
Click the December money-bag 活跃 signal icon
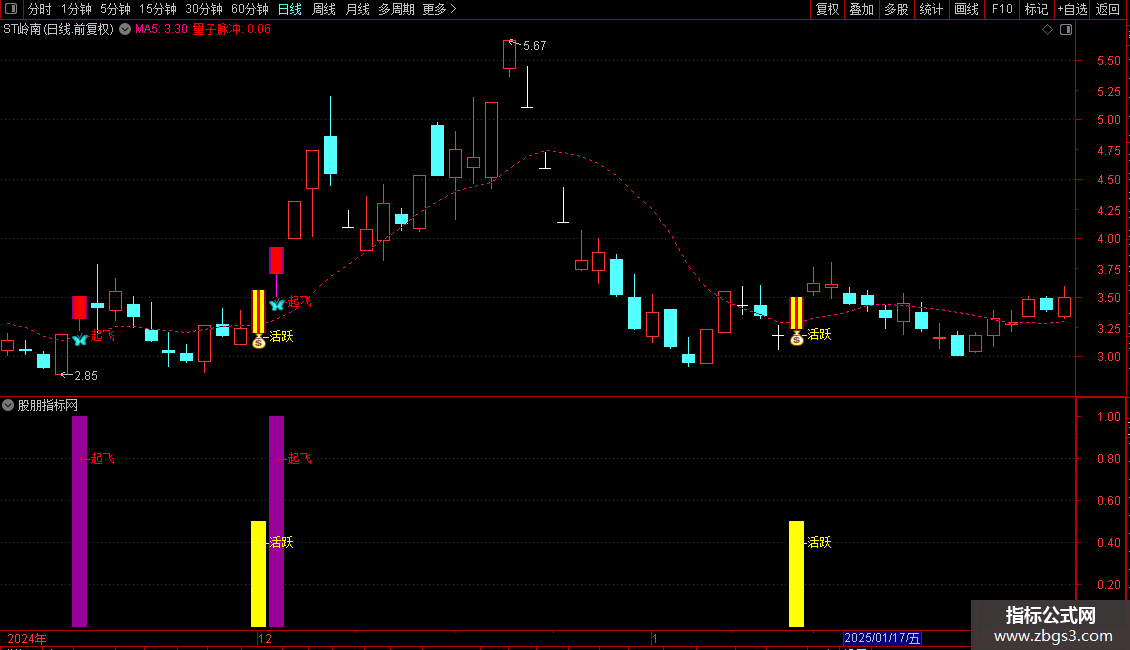(x=259, y=342)
